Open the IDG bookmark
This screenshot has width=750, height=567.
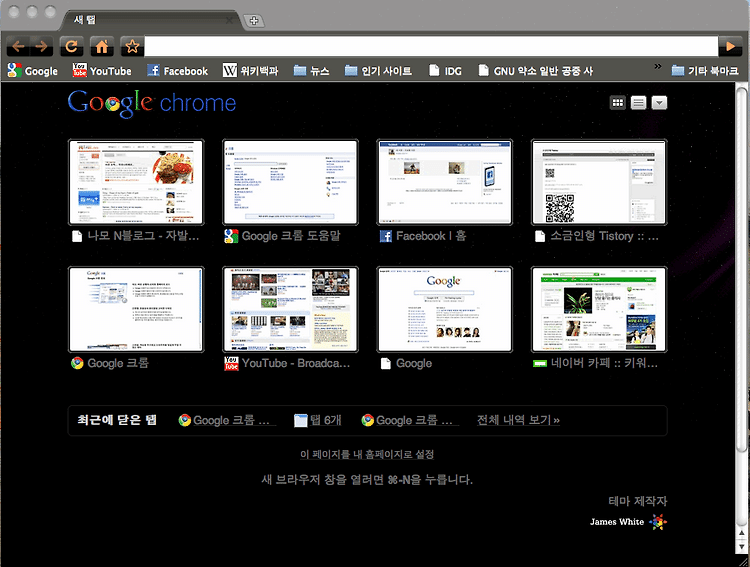(445, 71)
